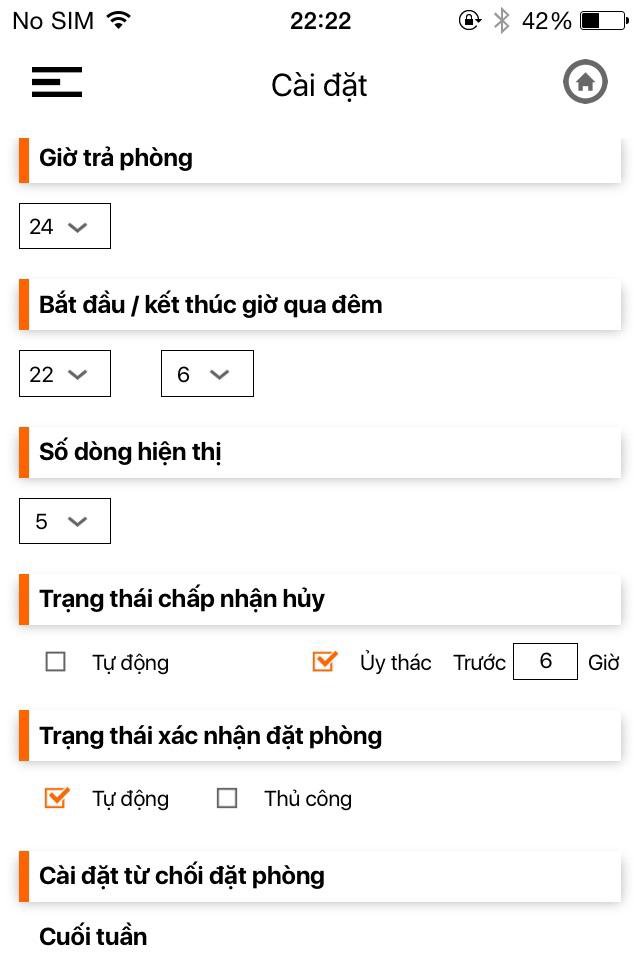Tap the Bluetooth status icon
The width and height of the screenshot is (640, 960).
[501, 20]
